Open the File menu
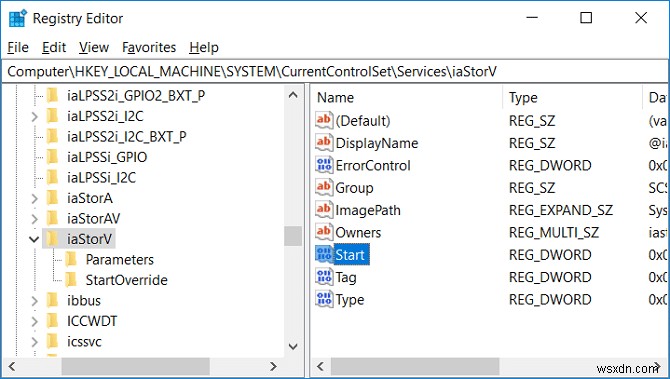This screenshot has width=670, height=379. click(x=18, y=47)
